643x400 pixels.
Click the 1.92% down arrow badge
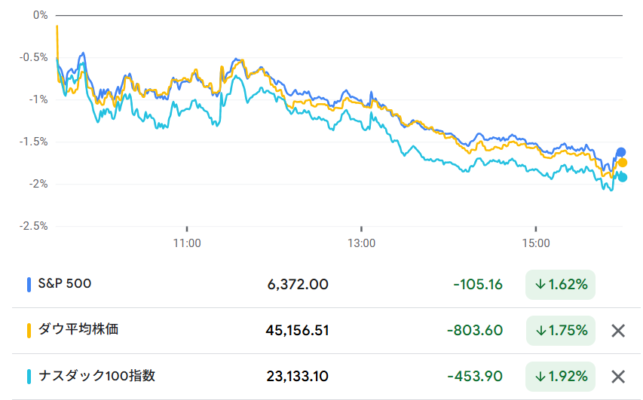pos(561,377)
